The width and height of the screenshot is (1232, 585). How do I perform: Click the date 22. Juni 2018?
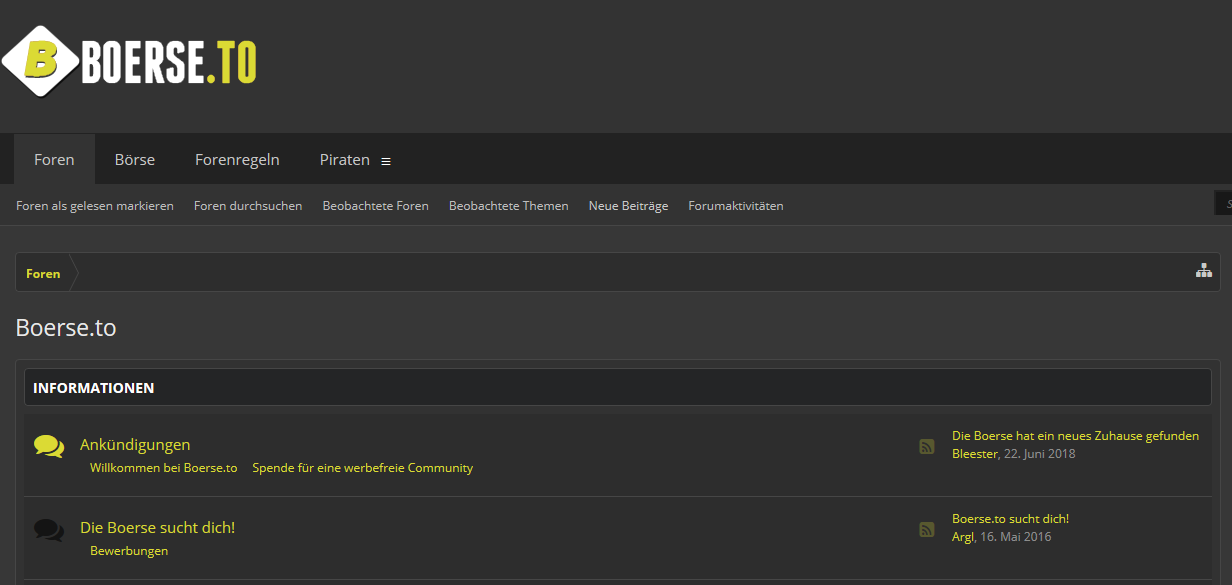tap(1040, 454)
